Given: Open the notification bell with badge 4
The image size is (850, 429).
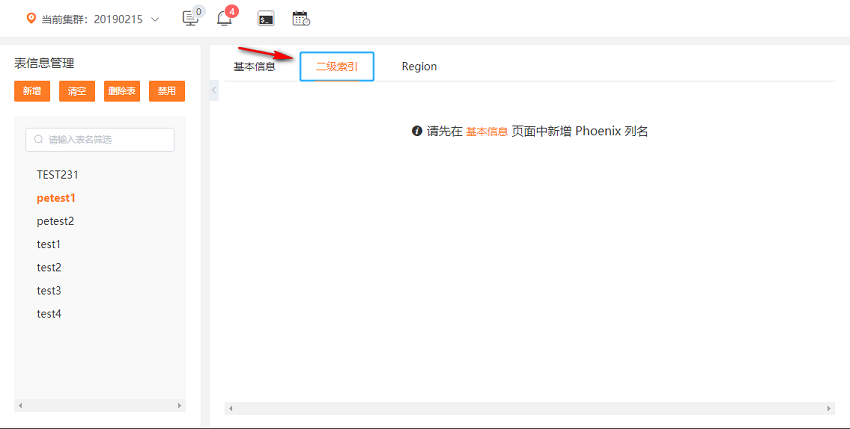Looking at the screenshot, I should [224, 18].
